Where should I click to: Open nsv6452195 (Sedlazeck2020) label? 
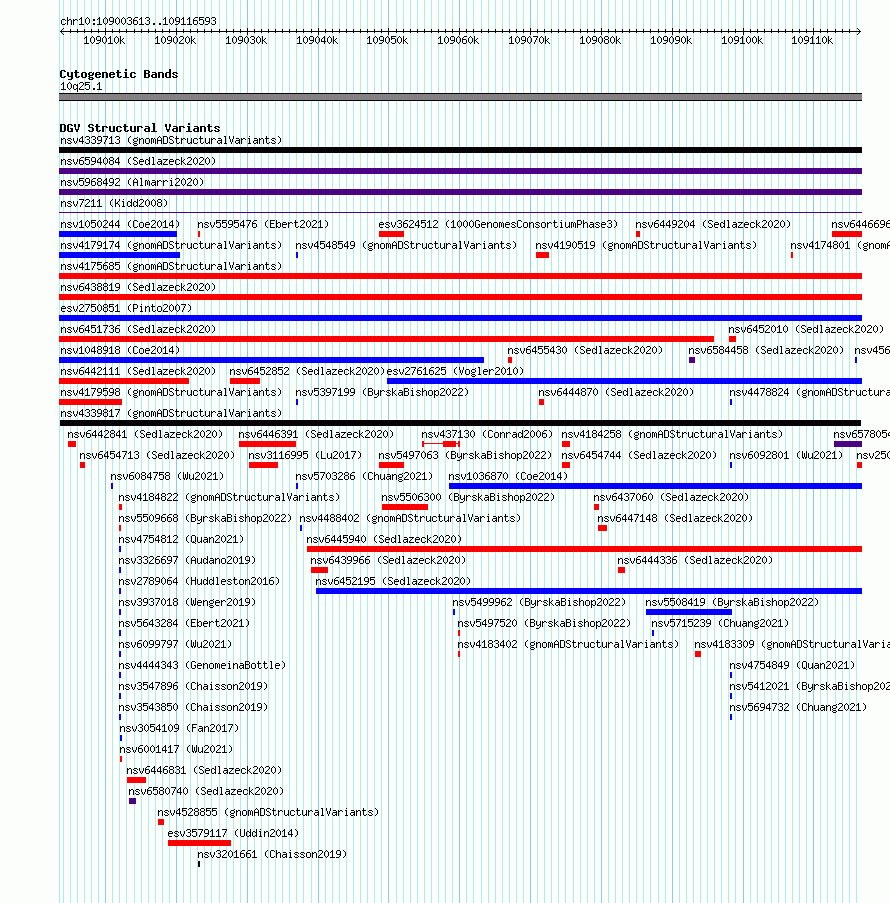[393, 582]
